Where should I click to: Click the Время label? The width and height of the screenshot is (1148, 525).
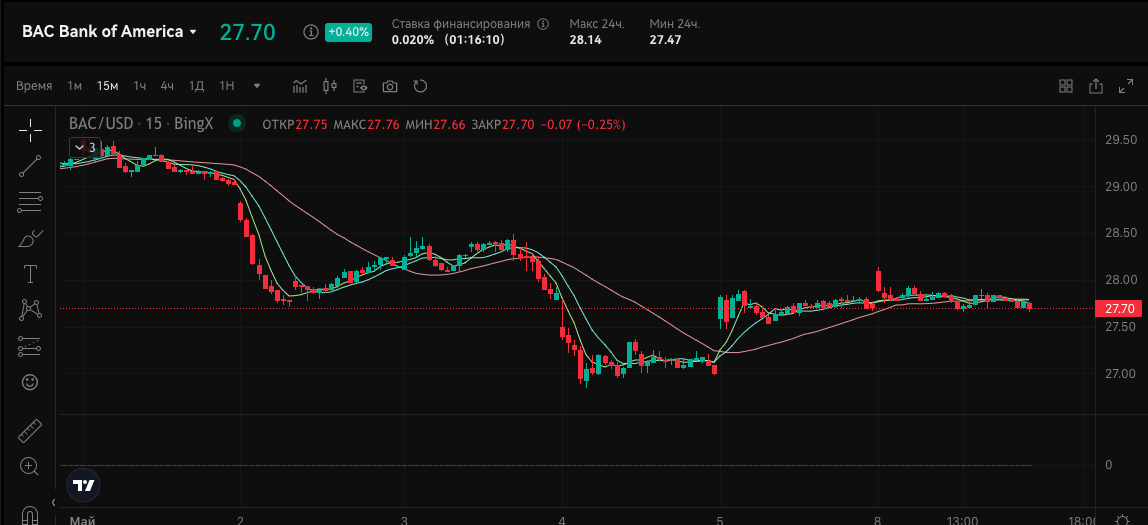click(34, 86)
